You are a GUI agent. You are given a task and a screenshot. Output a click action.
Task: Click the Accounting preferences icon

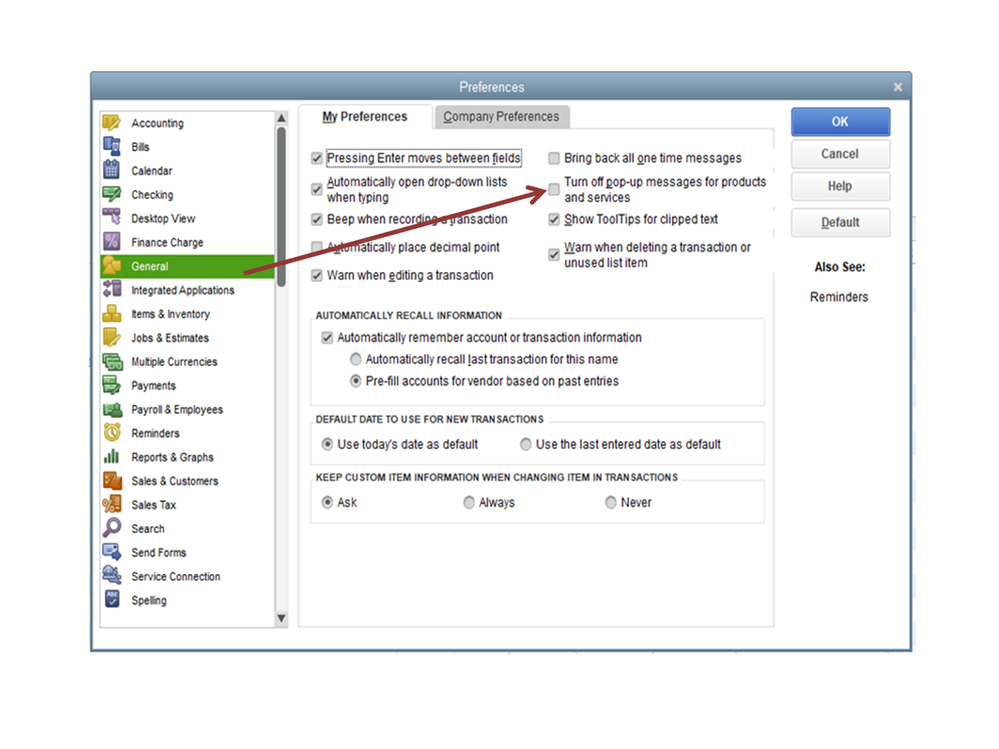click(x=111, y=122)
